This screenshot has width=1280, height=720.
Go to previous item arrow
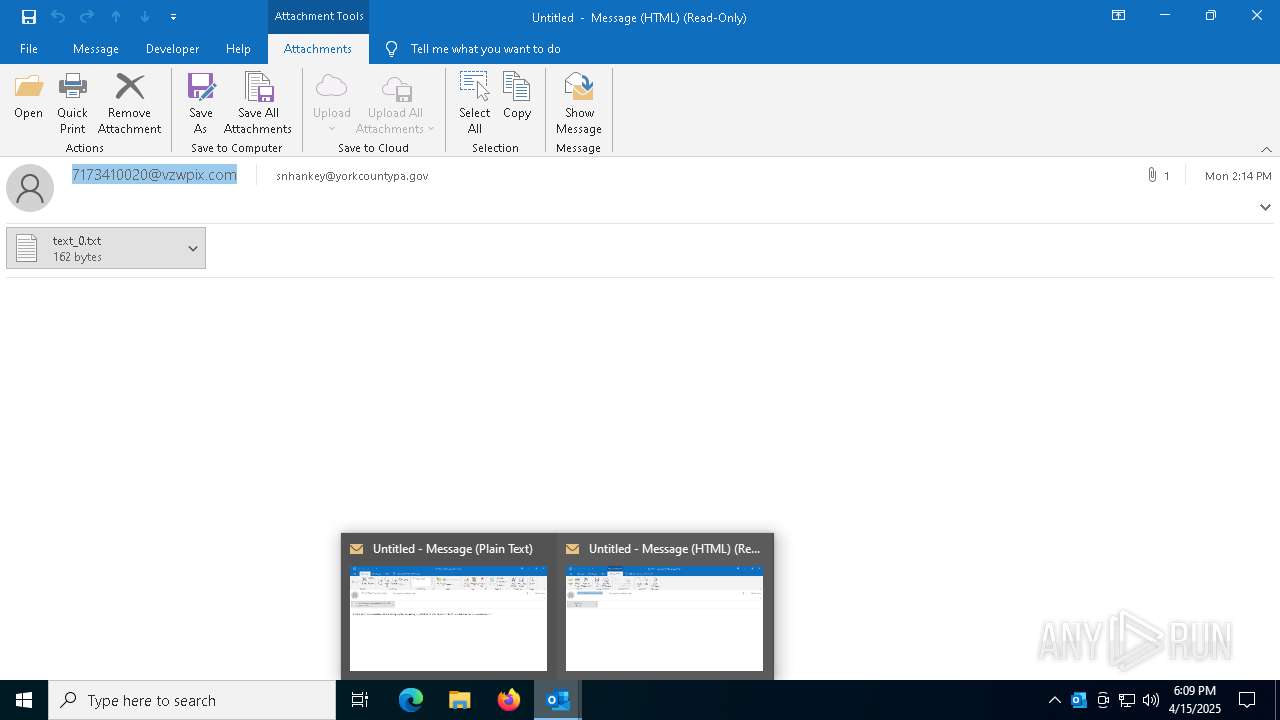click(x=116, y=17)
